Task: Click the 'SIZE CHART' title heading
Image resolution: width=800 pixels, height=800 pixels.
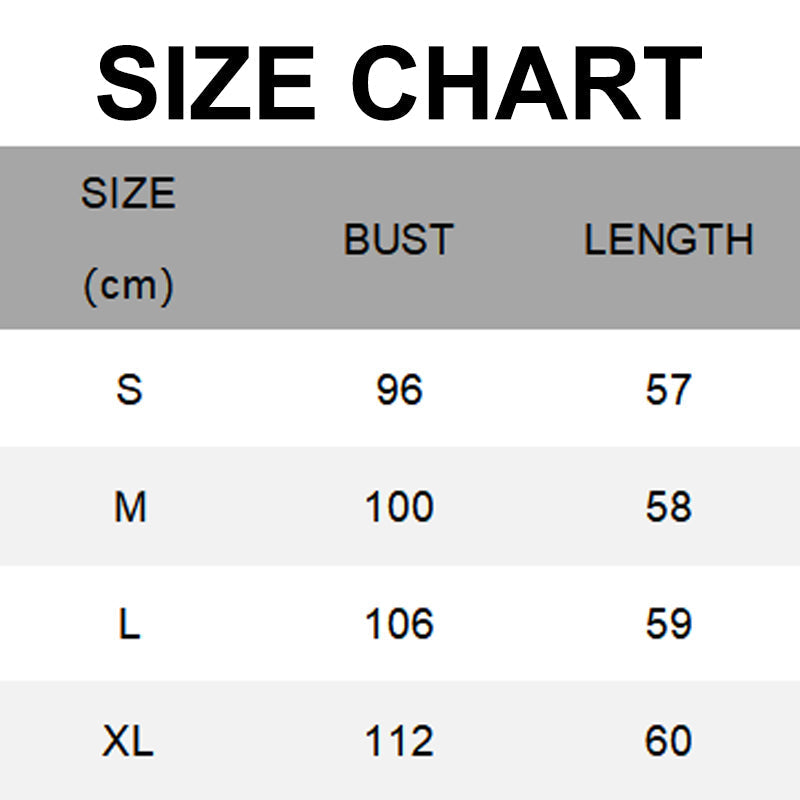Action: 399,82
